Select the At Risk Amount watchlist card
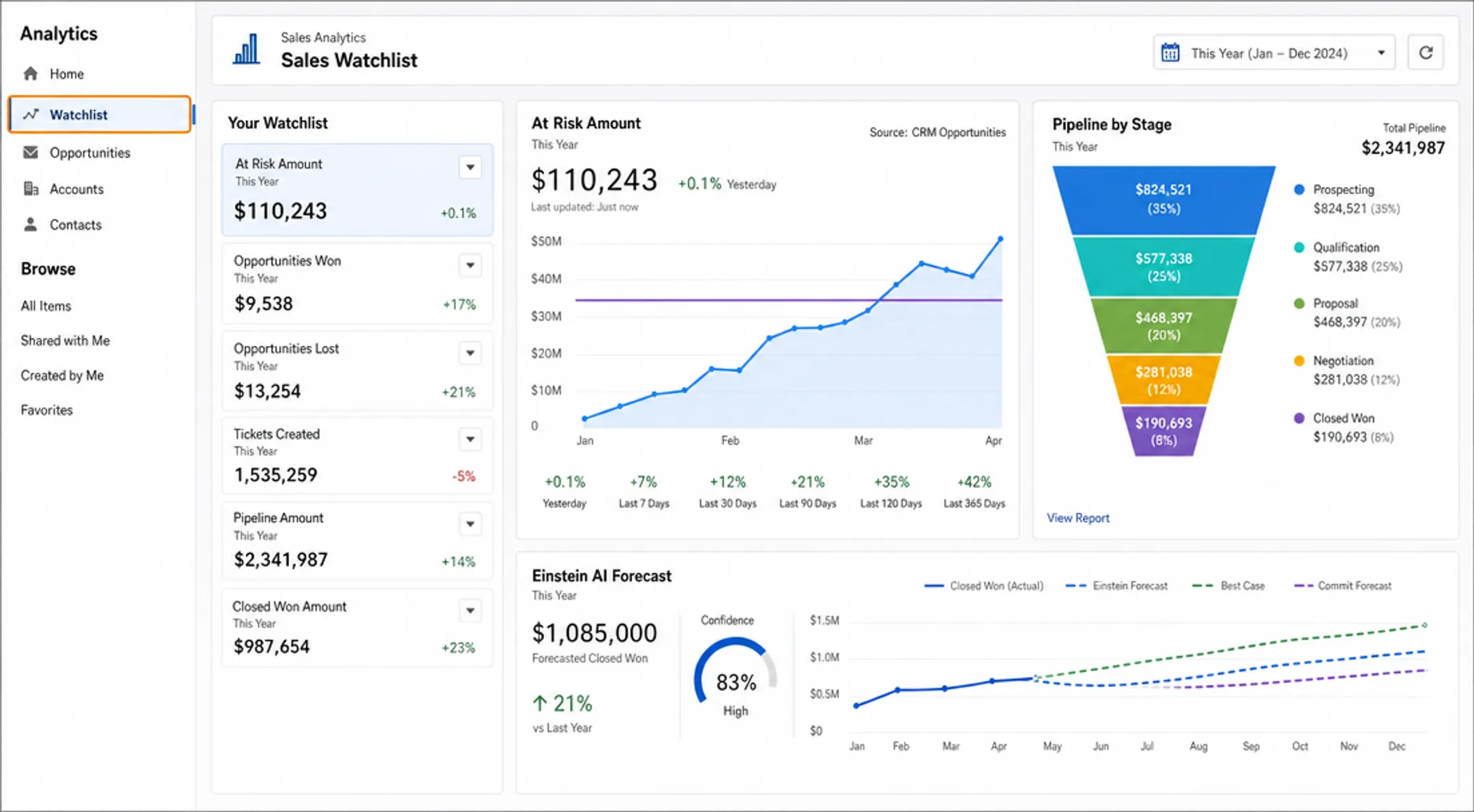This screenshot has height=812, width=1474. tap(357, 190)
